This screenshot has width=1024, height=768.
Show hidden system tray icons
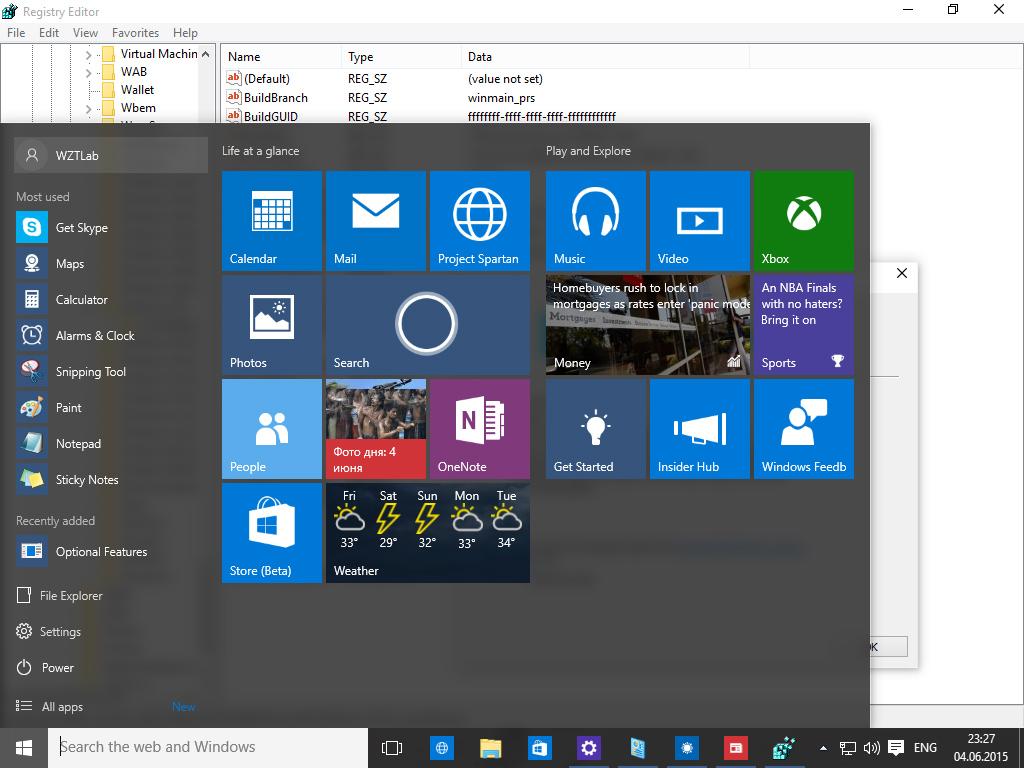(x=824, y=748)
